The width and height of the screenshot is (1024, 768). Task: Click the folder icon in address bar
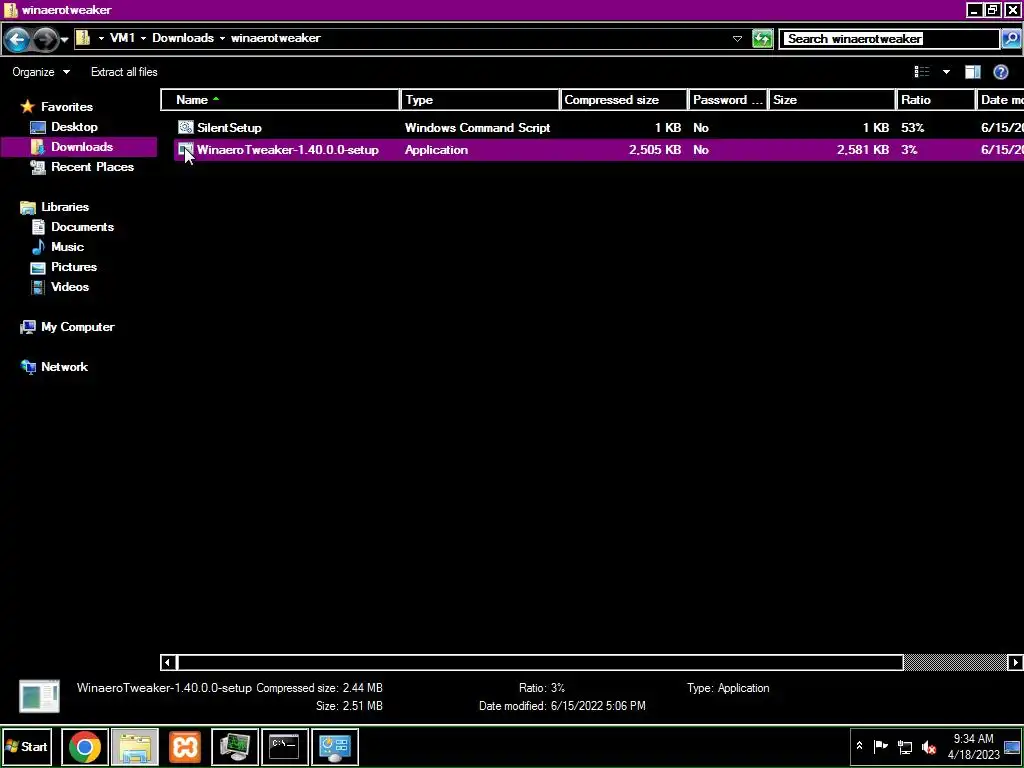tap(83, 38)
